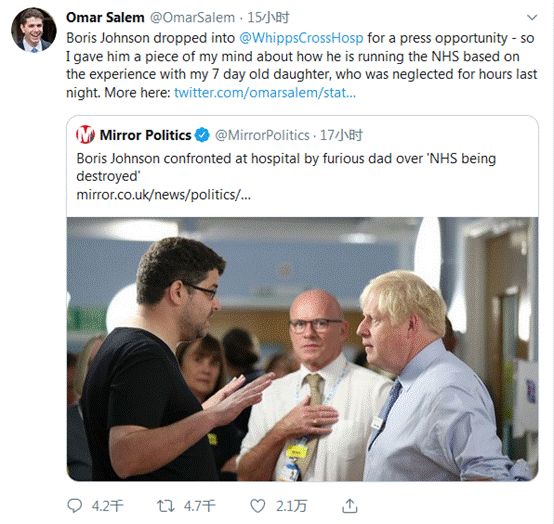The height and width of the screenshot is (524, 554).
Task: Like the tweet with heart icon
Action: coord(258,506)
